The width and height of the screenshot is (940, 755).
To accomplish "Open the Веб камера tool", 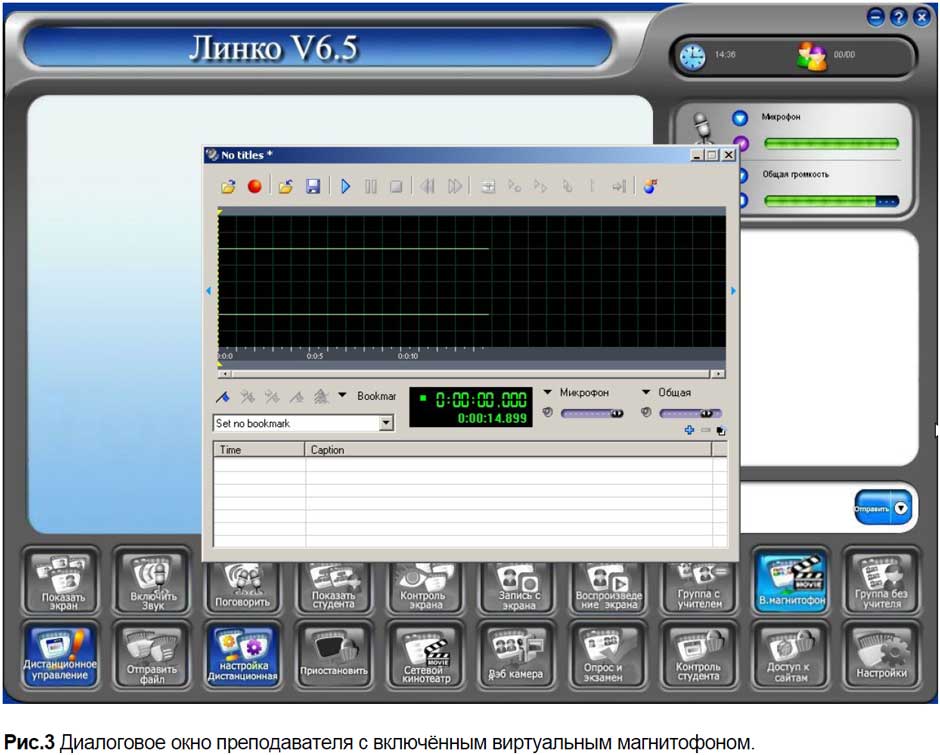I will 516,655.
